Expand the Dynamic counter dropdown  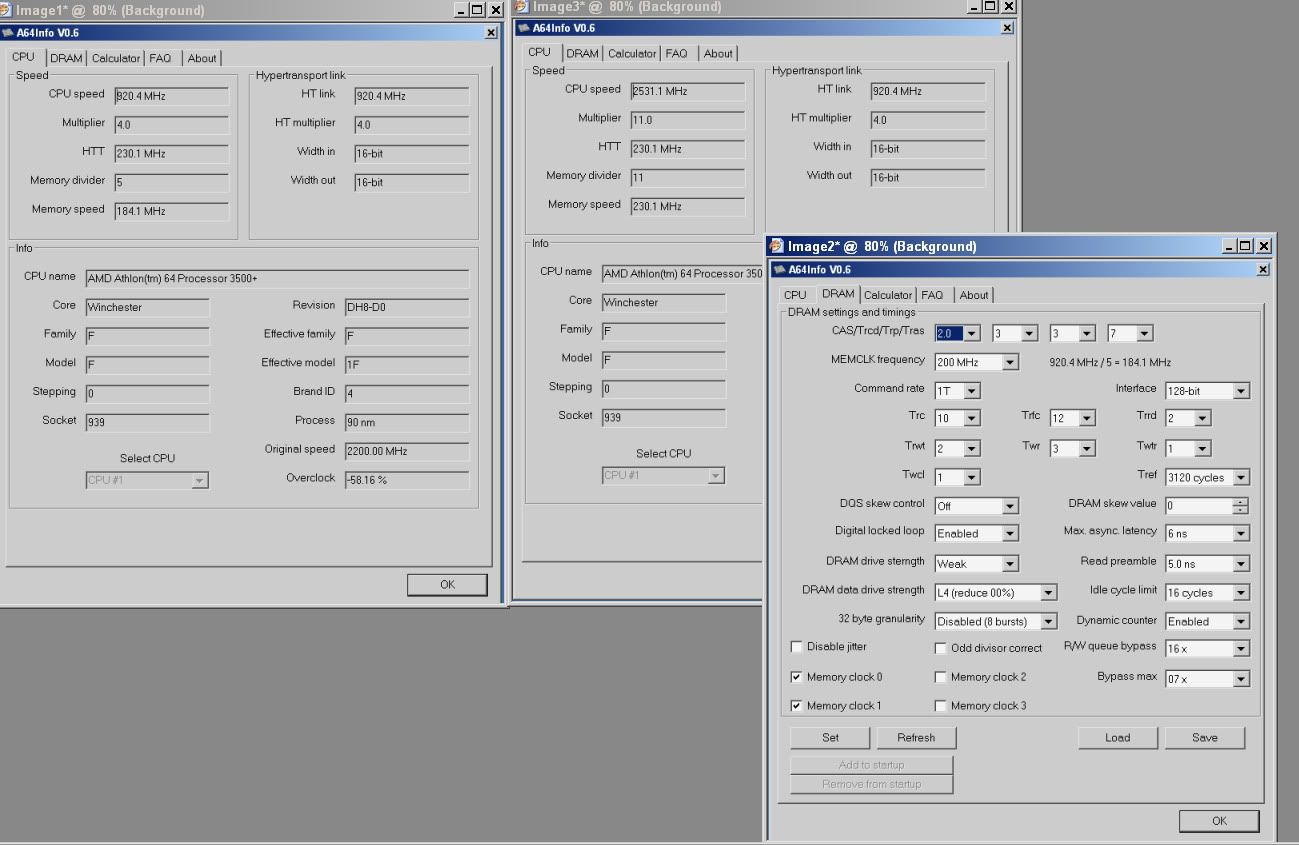click(1241, 622)
